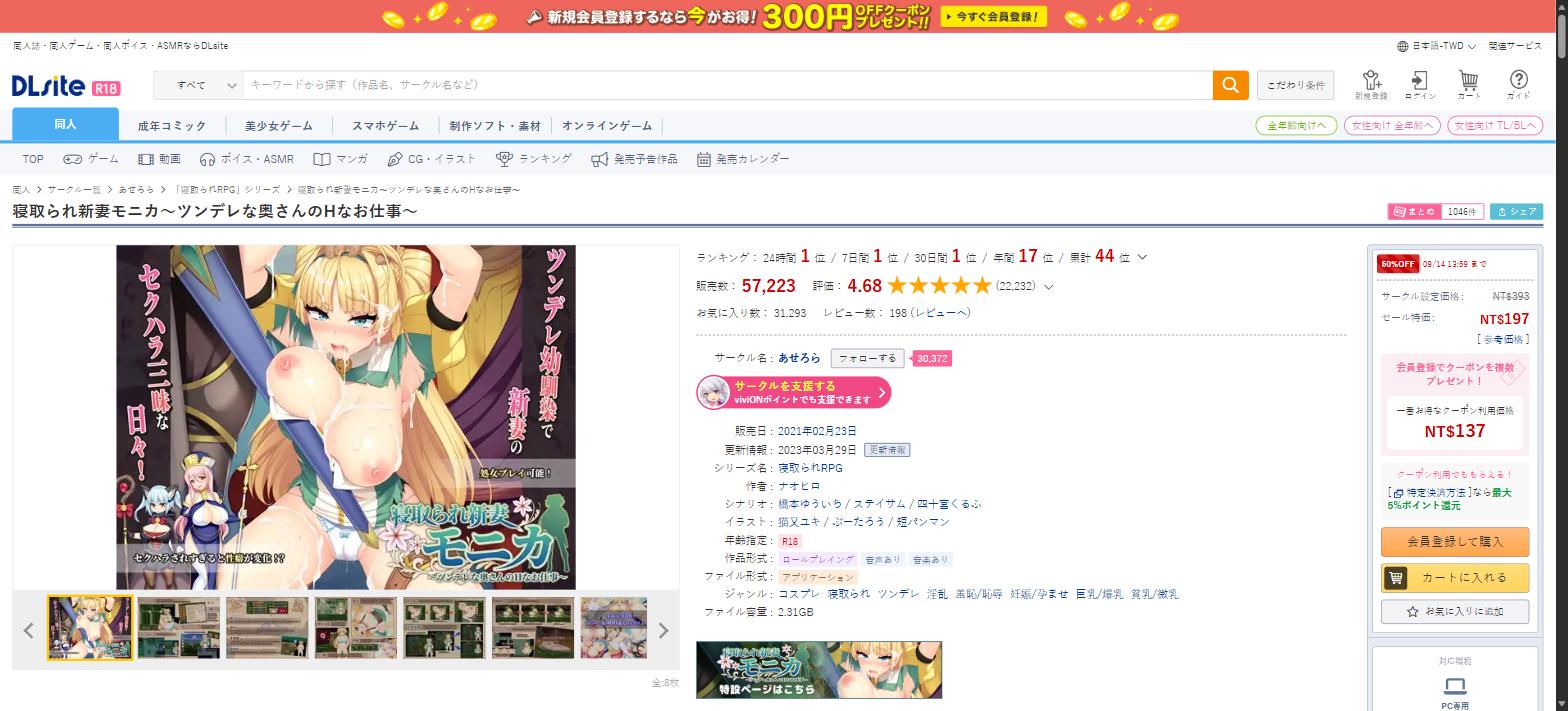Select the オンラインゲーム tab
Image resolution: width=1568 pixels, height=711 pixels.
pyautogui.click(x=607, y=126)
